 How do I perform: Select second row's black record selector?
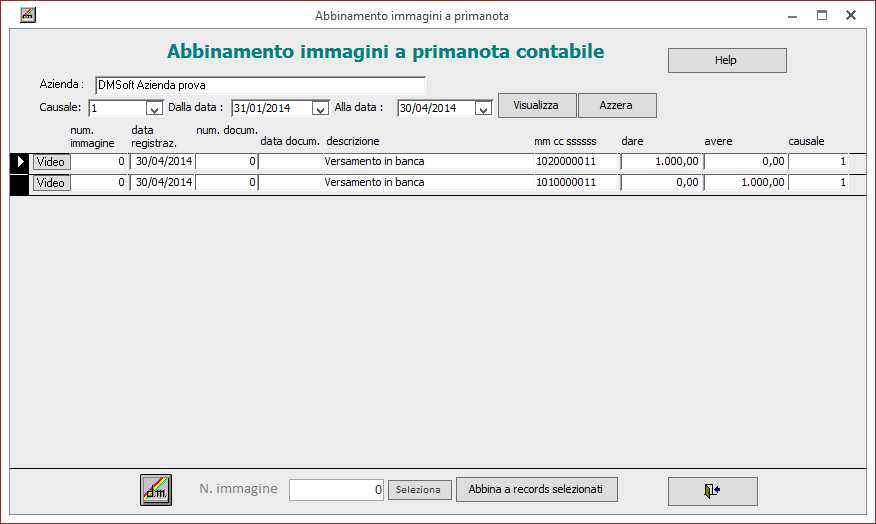click(20, 183)
